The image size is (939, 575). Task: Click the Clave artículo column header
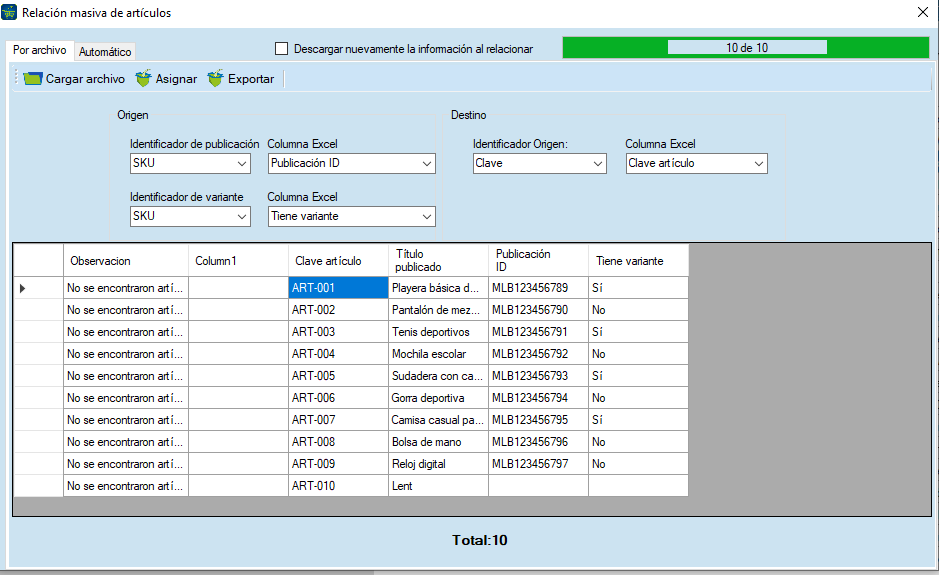click(338, 261)
